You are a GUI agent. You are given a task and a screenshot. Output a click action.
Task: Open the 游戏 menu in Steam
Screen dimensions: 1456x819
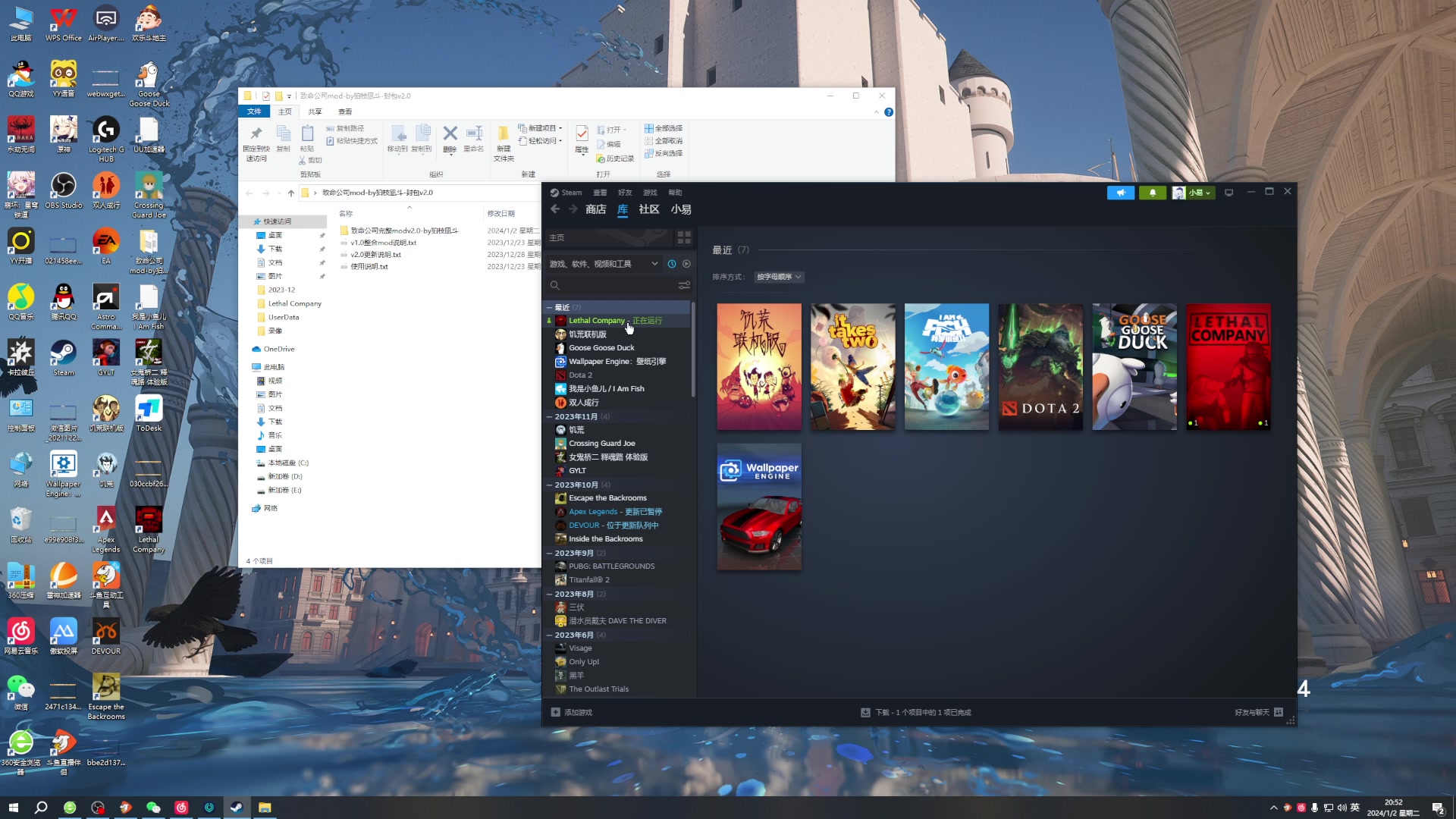650,193
